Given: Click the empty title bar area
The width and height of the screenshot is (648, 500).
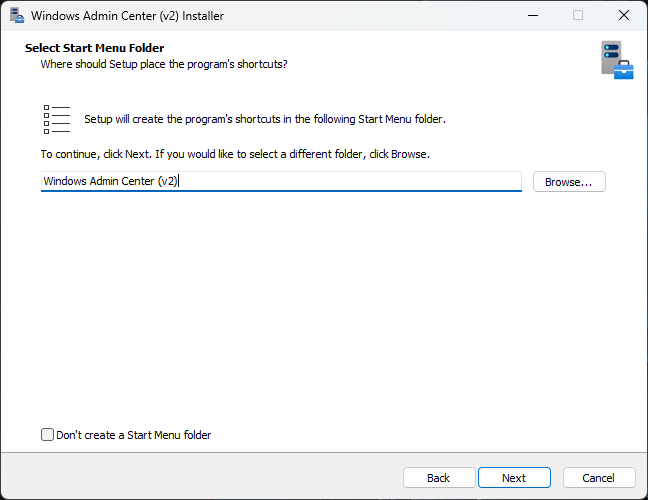Looking at the screenshot, I should [380, 16].
